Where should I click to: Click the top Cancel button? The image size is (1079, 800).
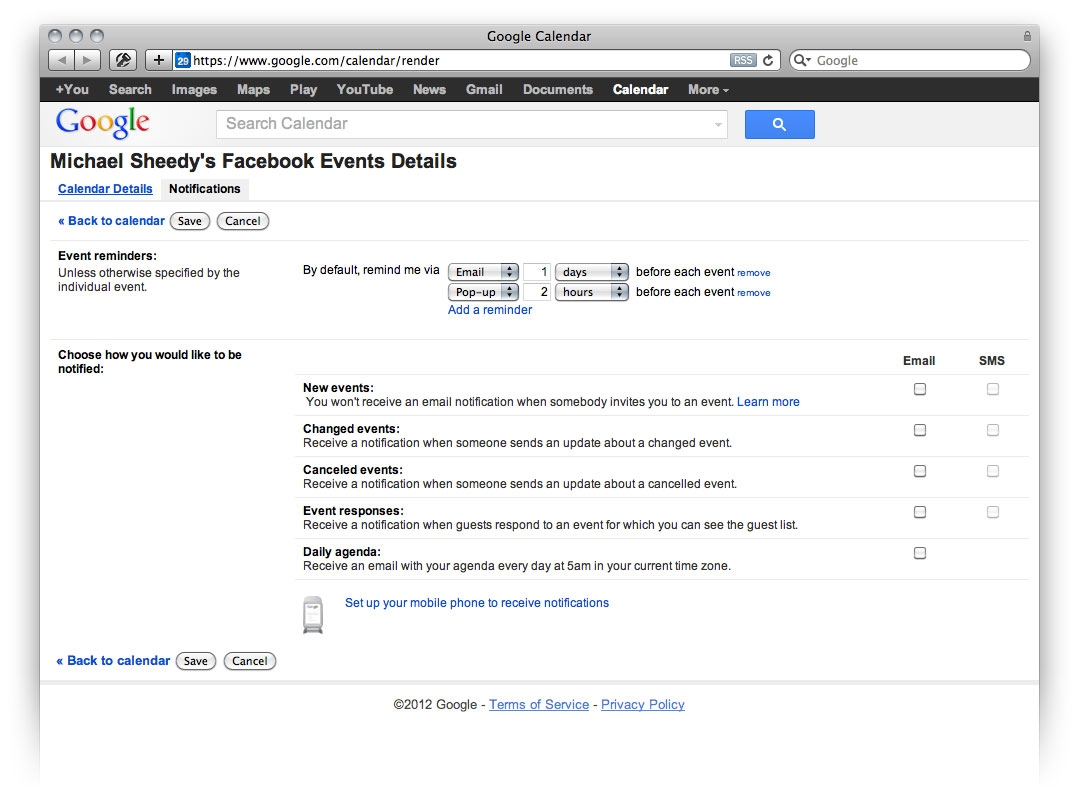[x=243, y=221]
